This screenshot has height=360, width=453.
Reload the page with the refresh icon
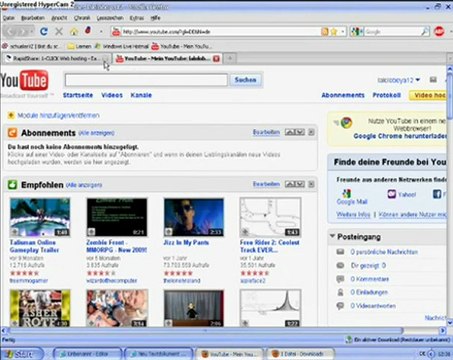44,32
